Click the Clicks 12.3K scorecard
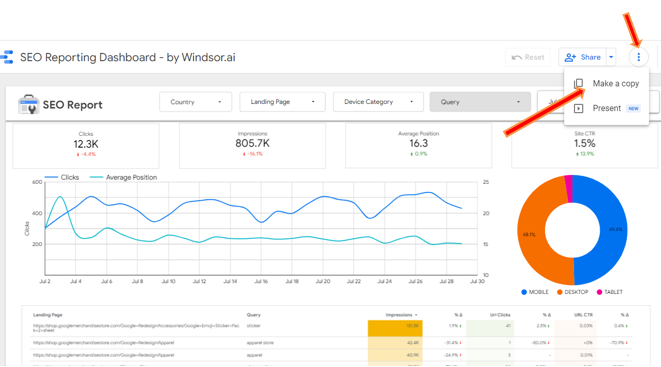Image resolution: width=661 pixels, height=367 pixels. tap(86, 145)
